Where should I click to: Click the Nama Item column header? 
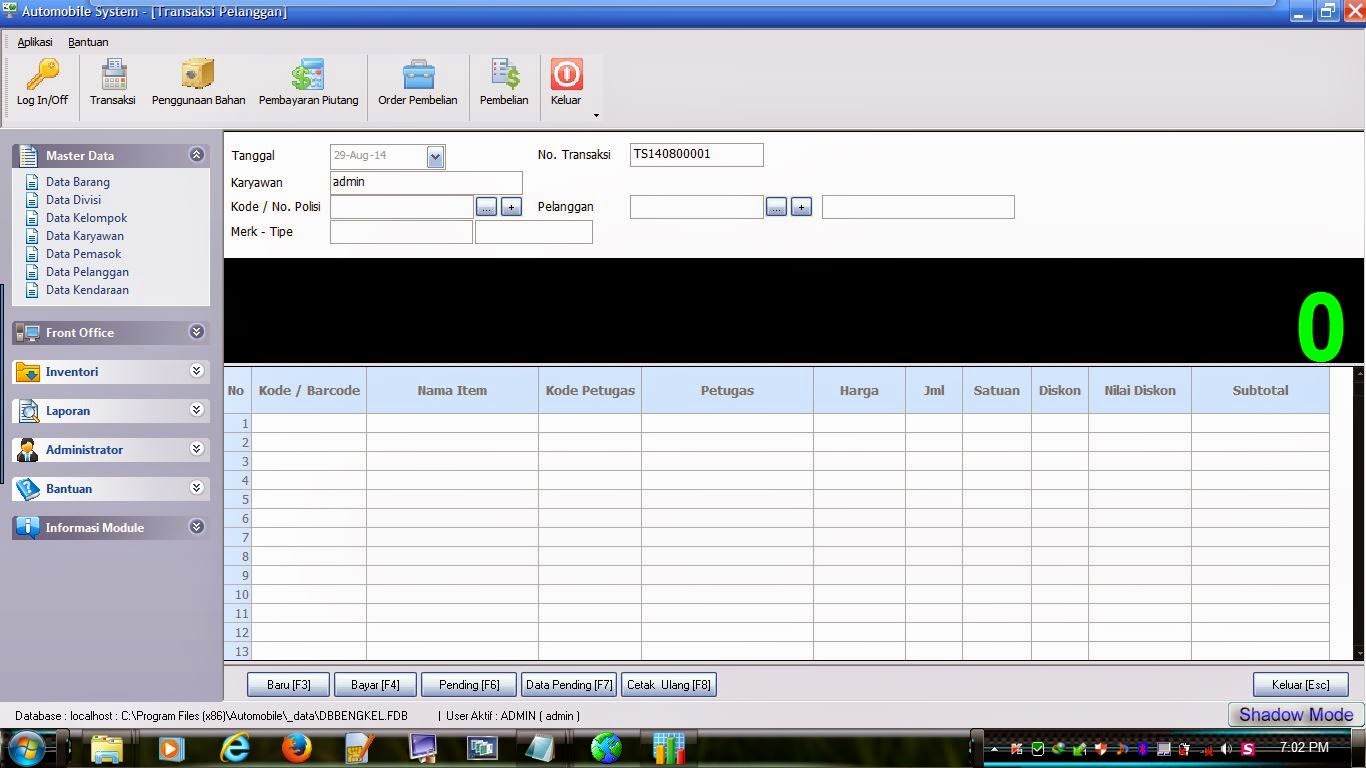(x=452, y=390)
